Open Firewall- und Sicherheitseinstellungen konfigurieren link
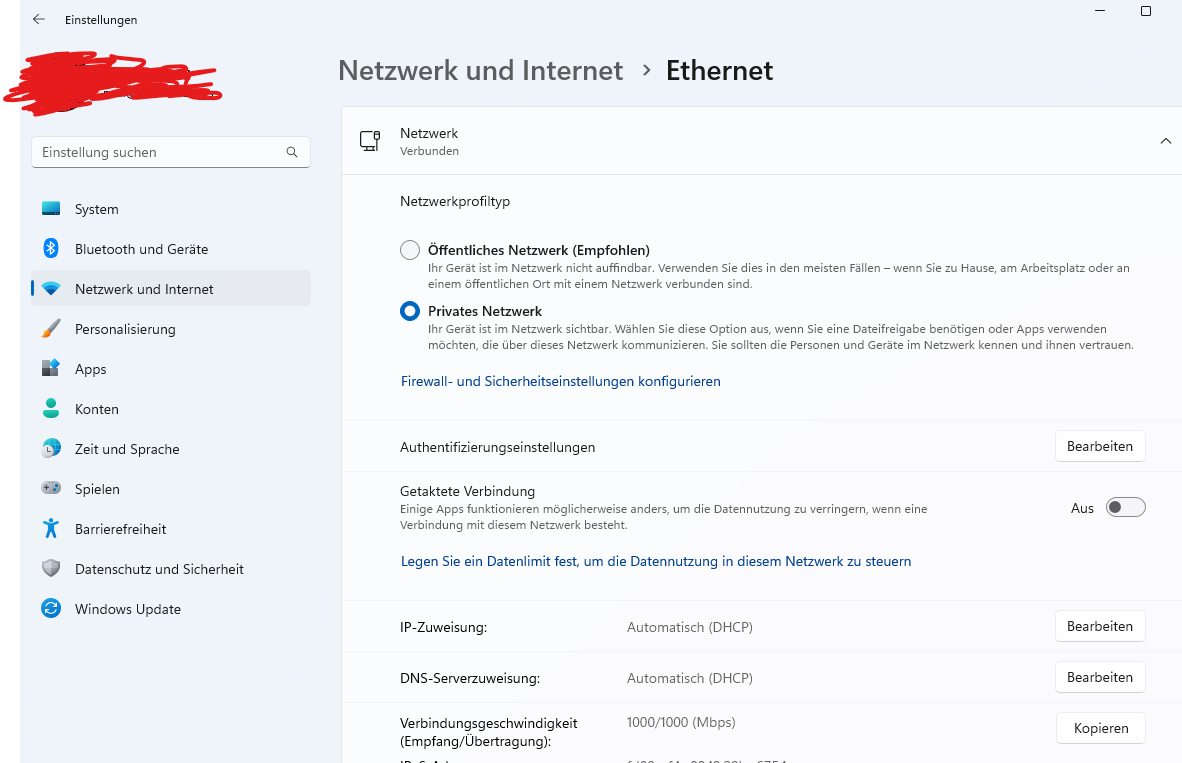The height and width of the screenshot is (763, 1182). tap(560, 381)
